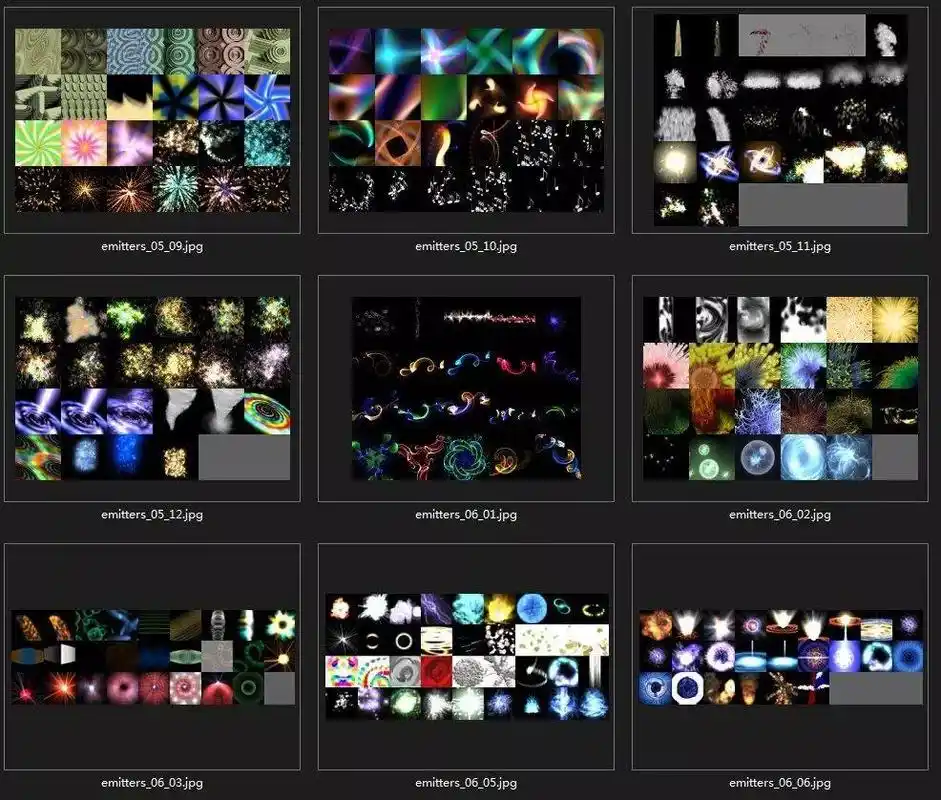Screen dimensions: 941x800
Task: Select the emitters_06_05.jpg filename label
Action: [x=466, y=782]
